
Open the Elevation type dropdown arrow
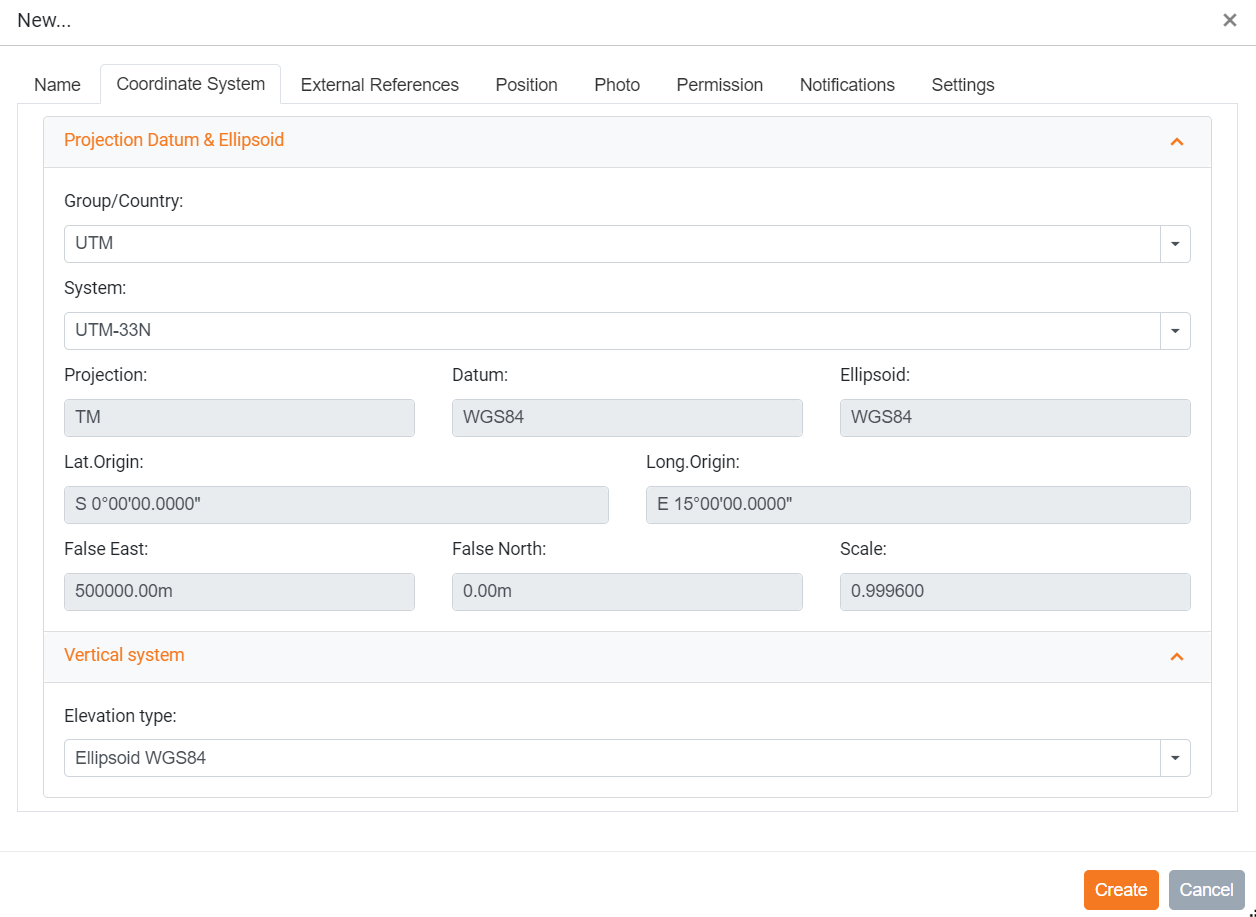(1174, 758)
